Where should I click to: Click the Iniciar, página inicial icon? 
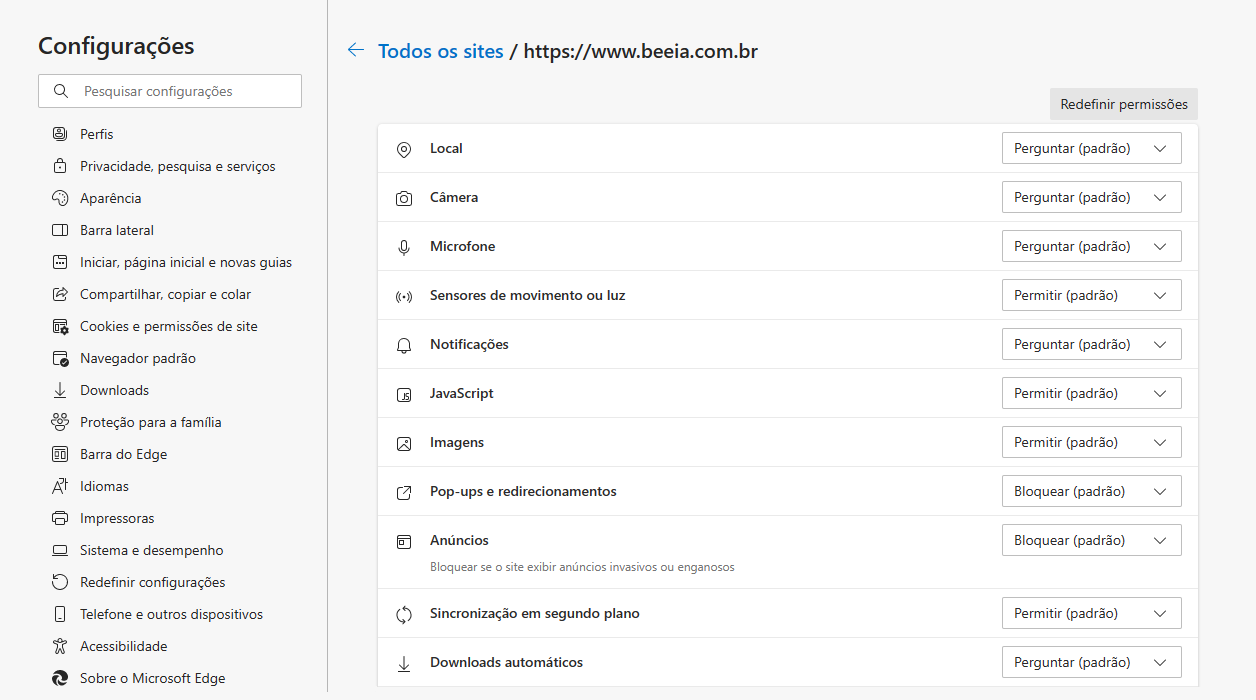point(60,262)
